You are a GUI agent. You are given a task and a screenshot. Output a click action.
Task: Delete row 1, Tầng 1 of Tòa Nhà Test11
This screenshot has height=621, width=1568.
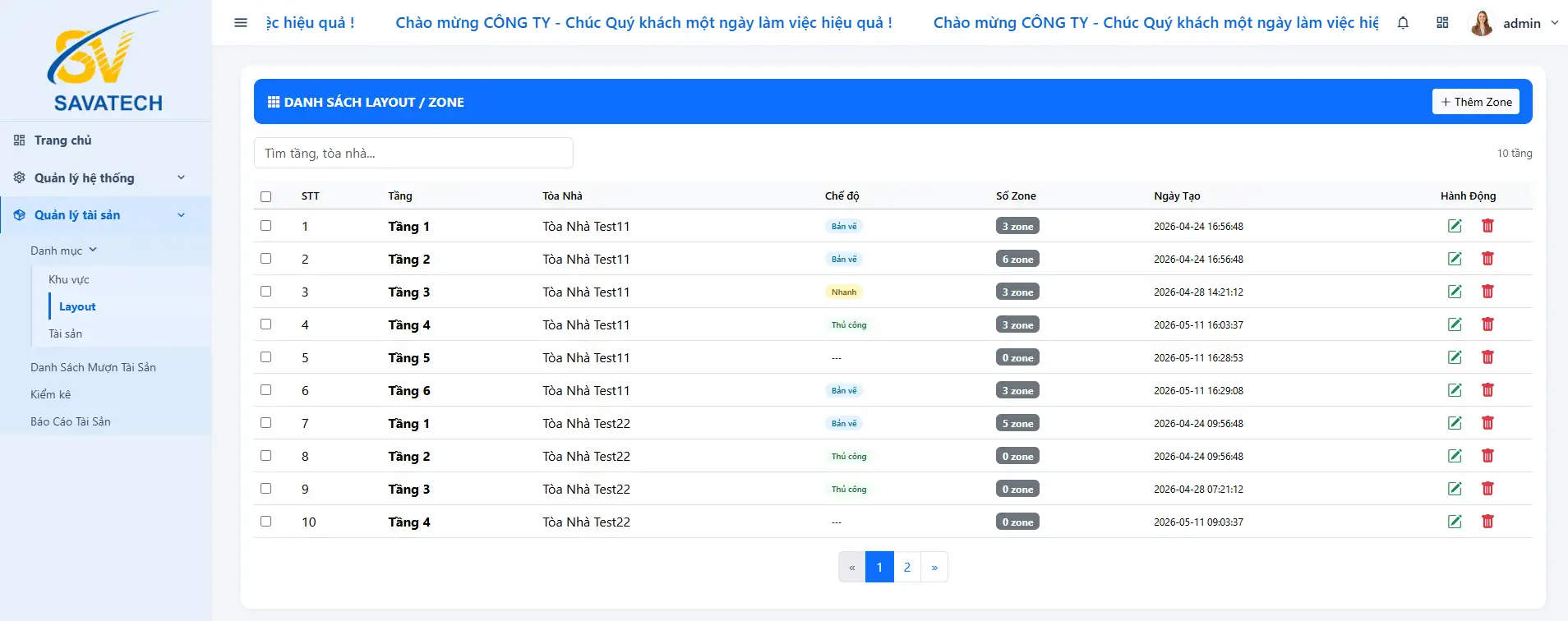coord(1487,226)
